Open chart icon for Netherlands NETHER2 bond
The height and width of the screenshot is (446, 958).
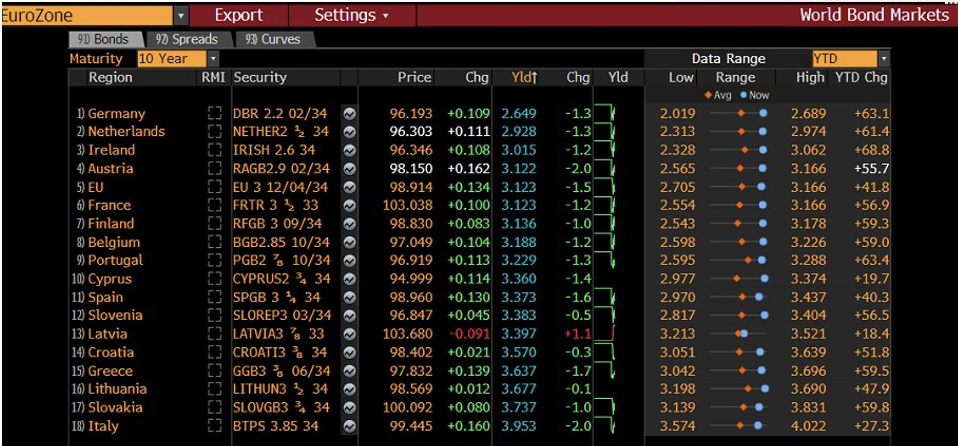349,132
